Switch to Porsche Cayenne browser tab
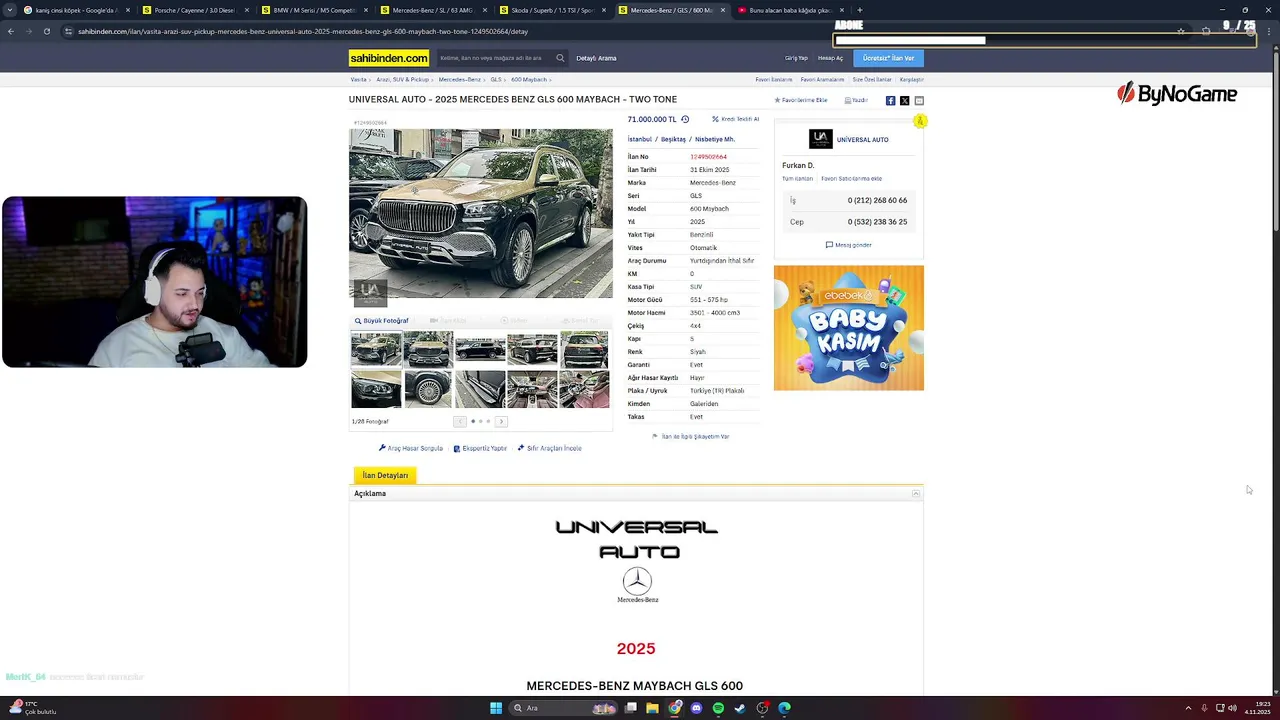The width and height of the screenshot is (1280, 720). pos(194,10)
